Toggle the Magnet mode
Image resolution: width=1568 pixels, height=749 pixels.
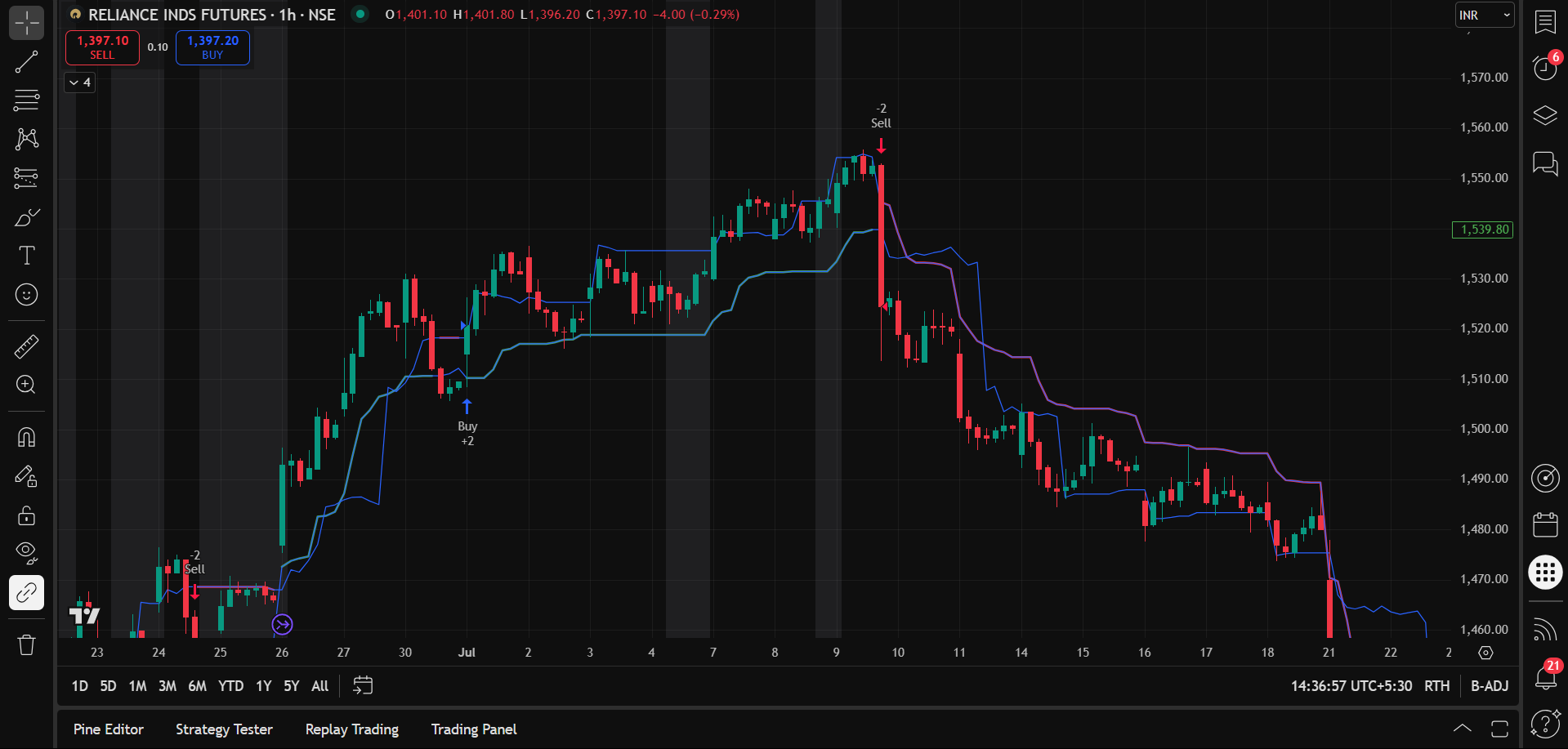26,438
